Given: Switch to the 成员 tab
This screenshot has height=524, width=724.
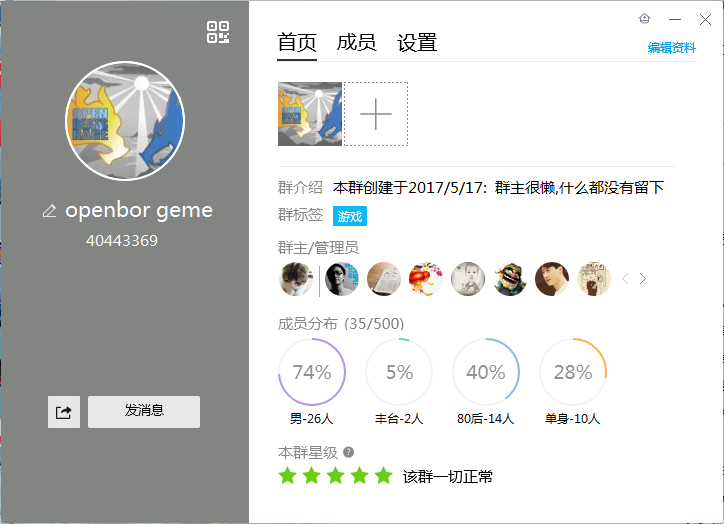Looking at the screenshot, I should 356,42.
